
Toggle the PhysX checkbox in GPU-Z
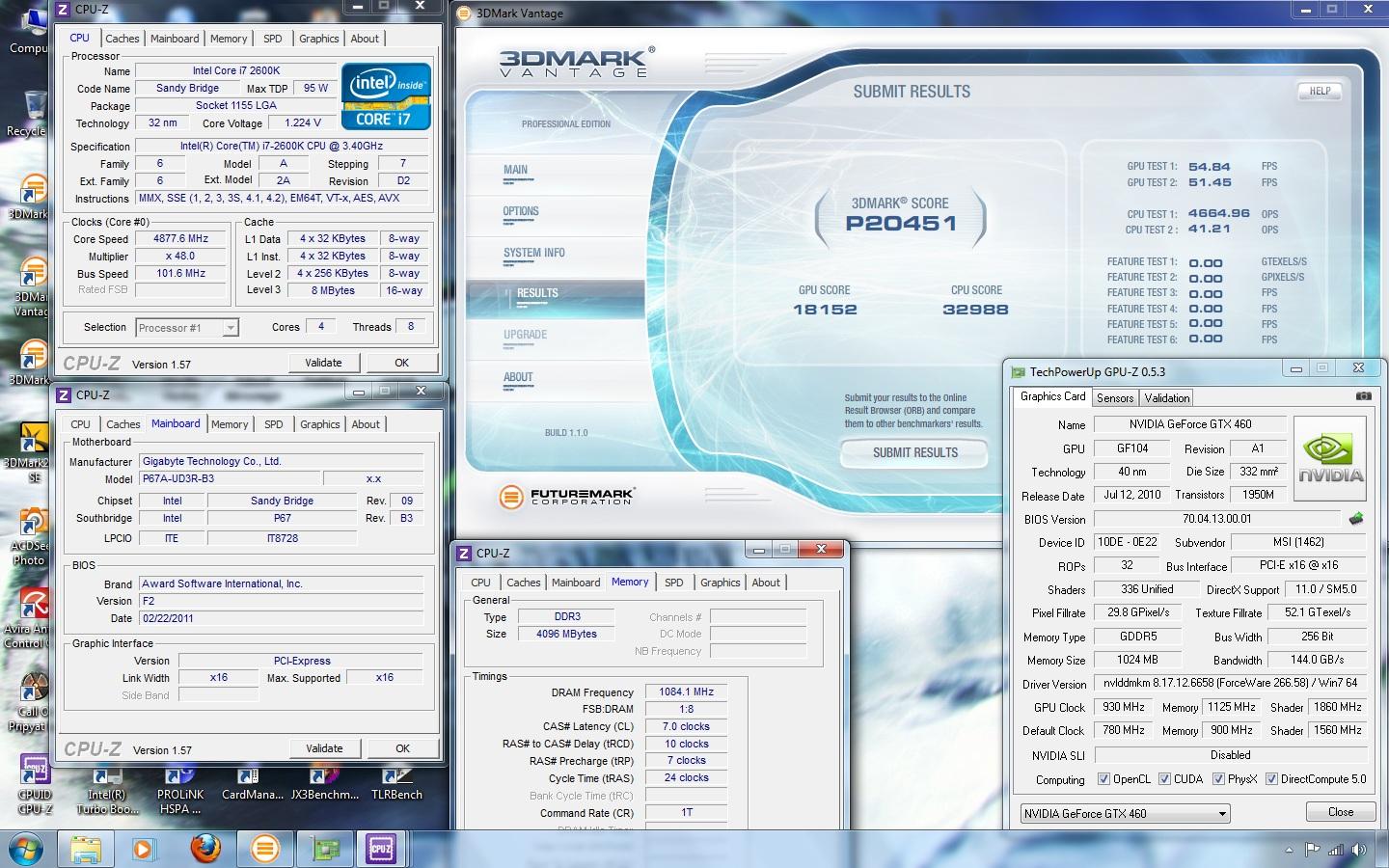coord(1218,779)
